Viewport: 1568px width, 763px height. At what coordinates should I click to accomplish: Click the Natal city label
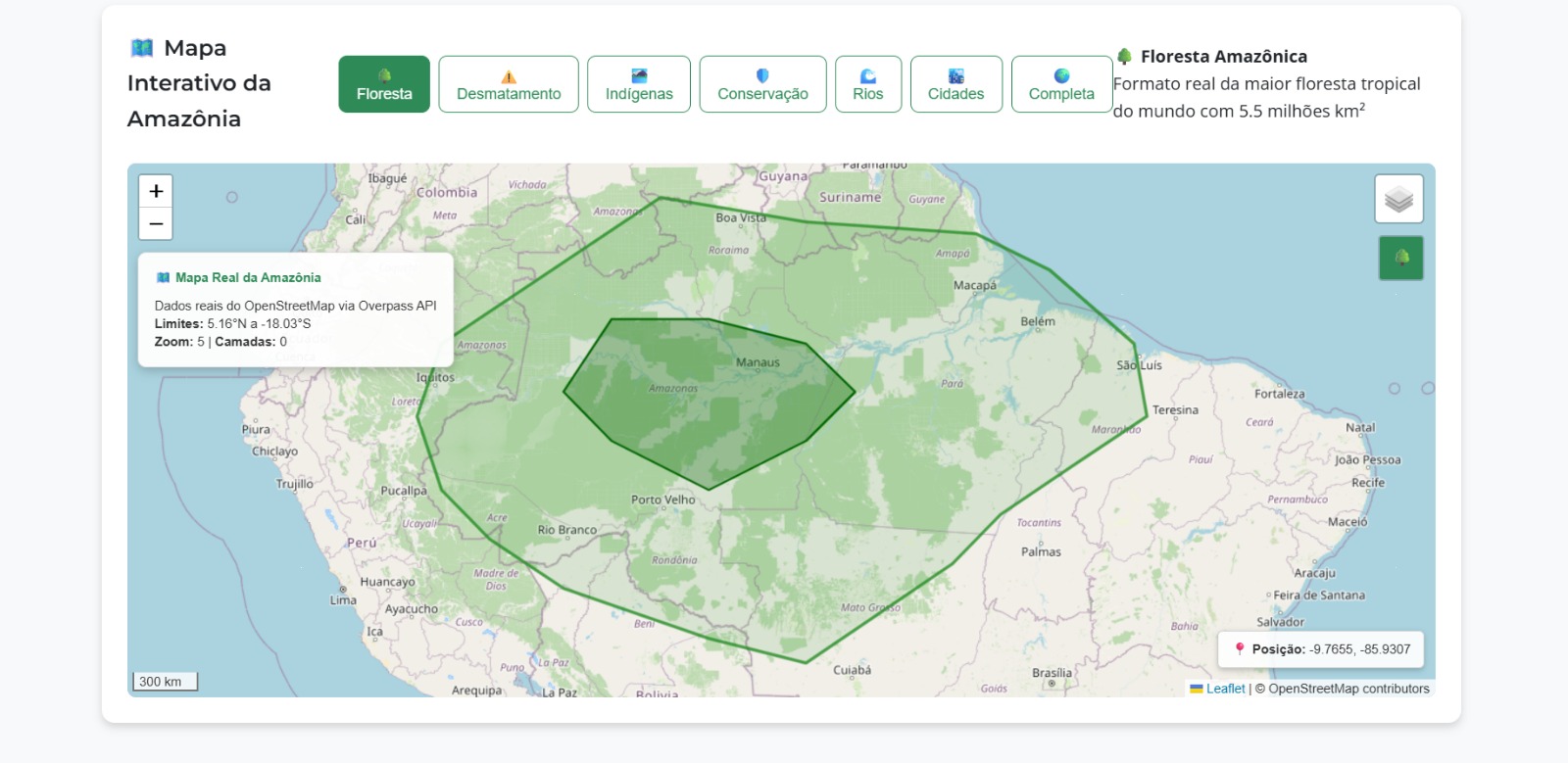tap(1360, 427)
